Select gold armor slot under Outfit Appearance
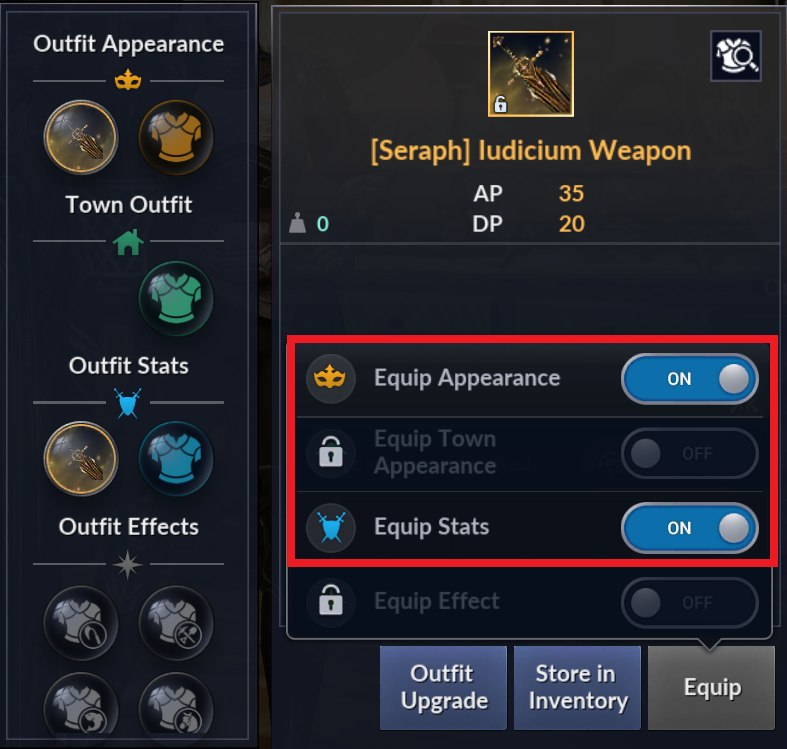 point(176,137)
